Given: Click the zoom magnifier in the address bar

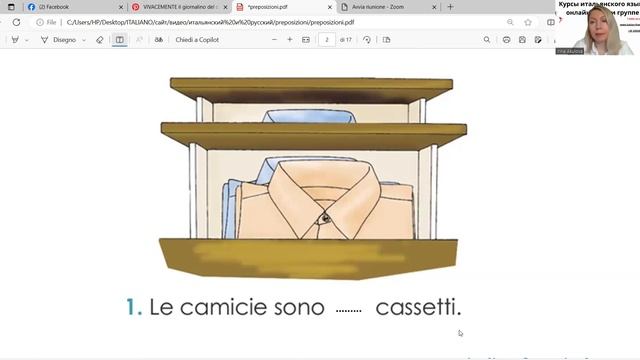Looking at the screenshot, I should click(x=510, y=22).
